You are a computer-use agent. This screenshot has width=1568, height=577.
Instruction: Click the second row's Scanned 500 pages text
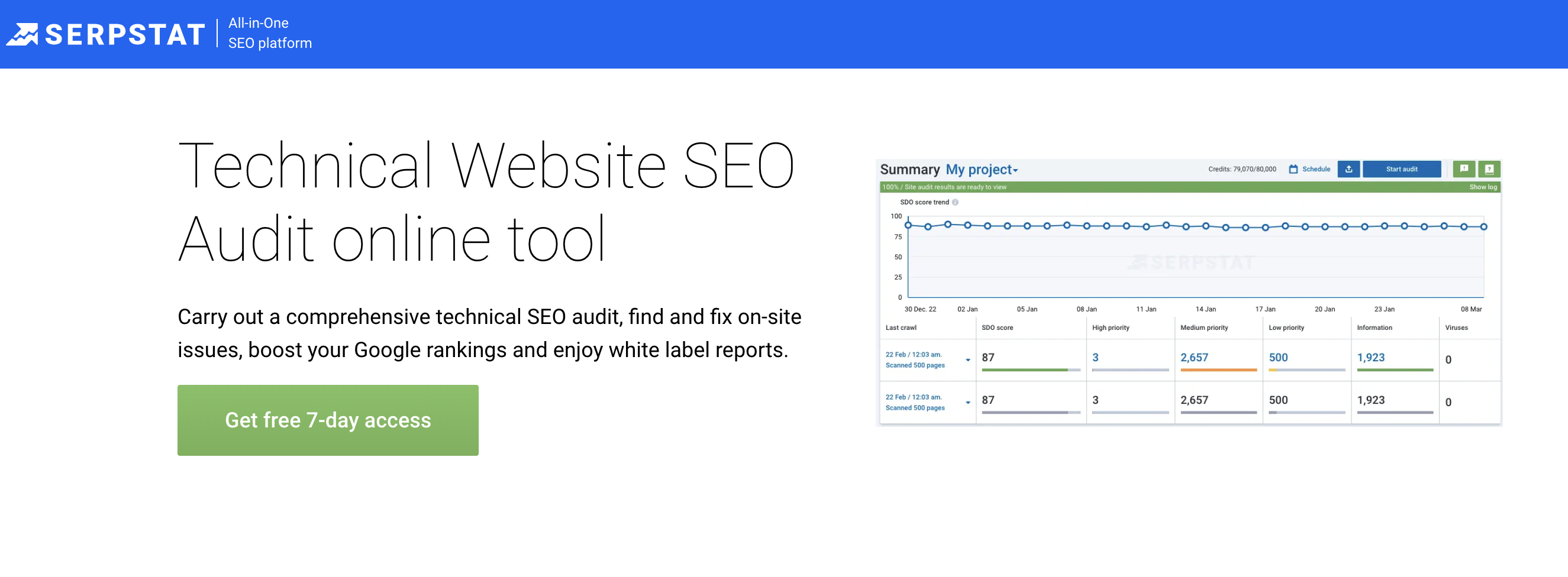(915, 408)
